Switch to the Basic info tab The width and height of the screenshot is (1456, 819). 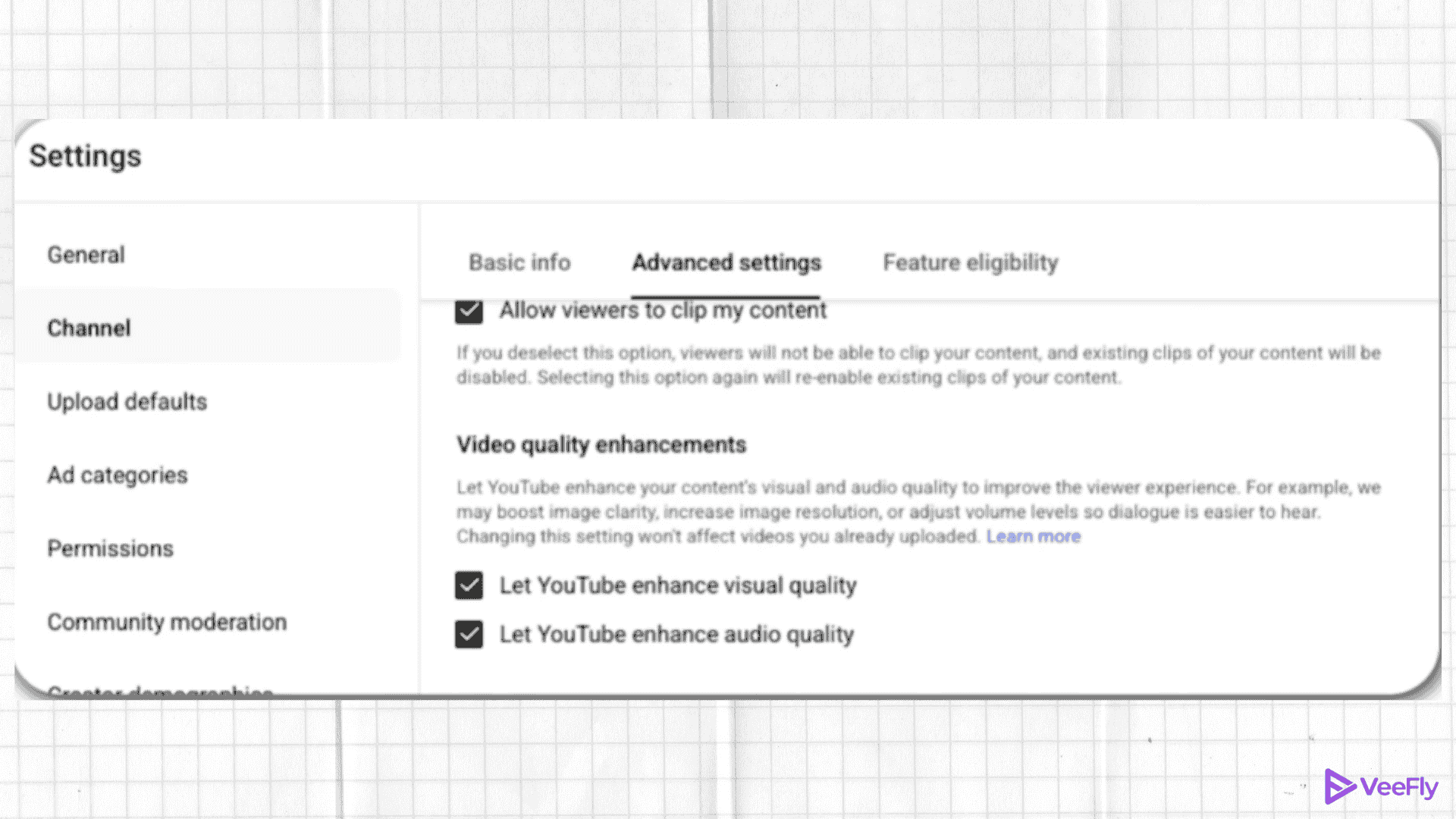(x=519, y=262)
